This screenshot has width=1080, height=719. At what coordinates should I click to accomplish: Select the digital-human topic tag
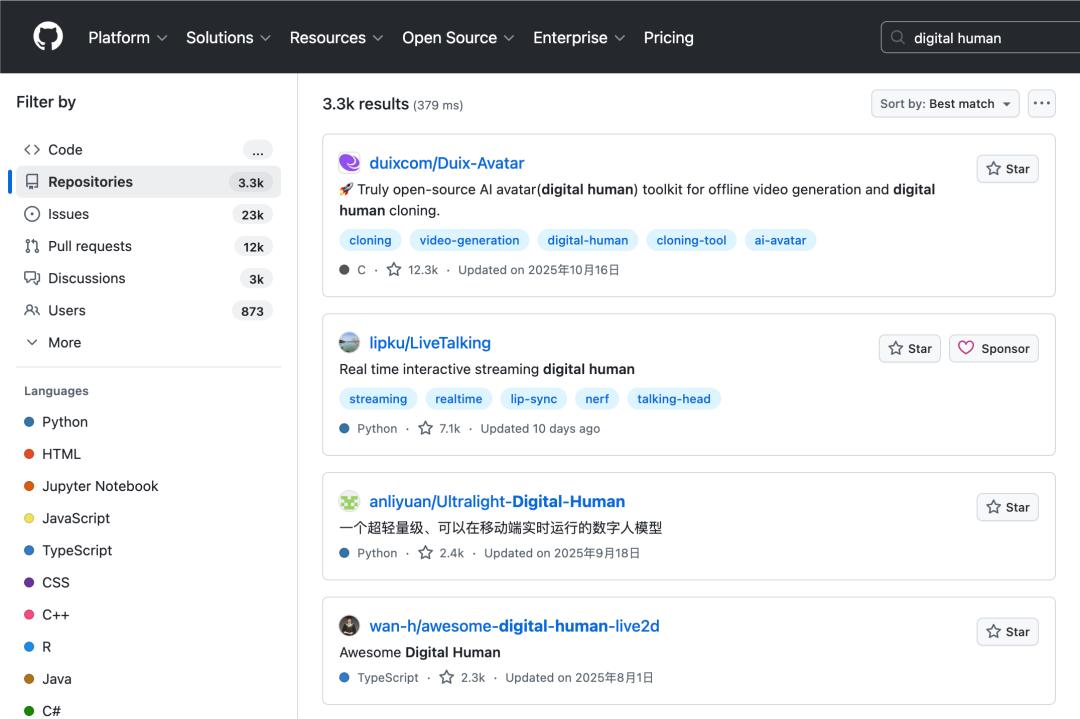tap(588, 240)
